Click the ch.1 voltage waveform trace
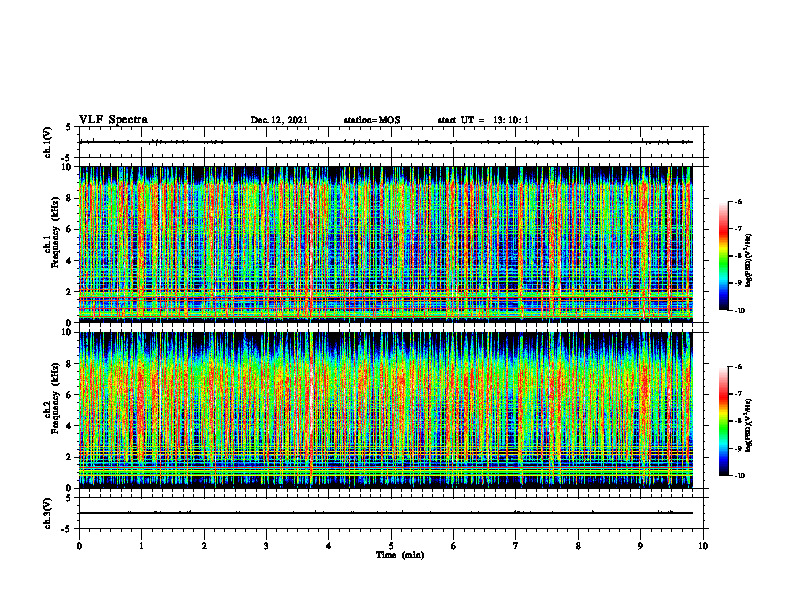The height and width of the screenshot is (612, 792). (385, 142)
